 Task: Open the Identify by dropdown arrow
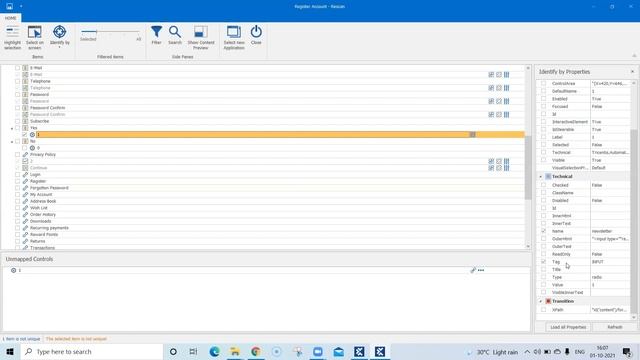point(60,48)
